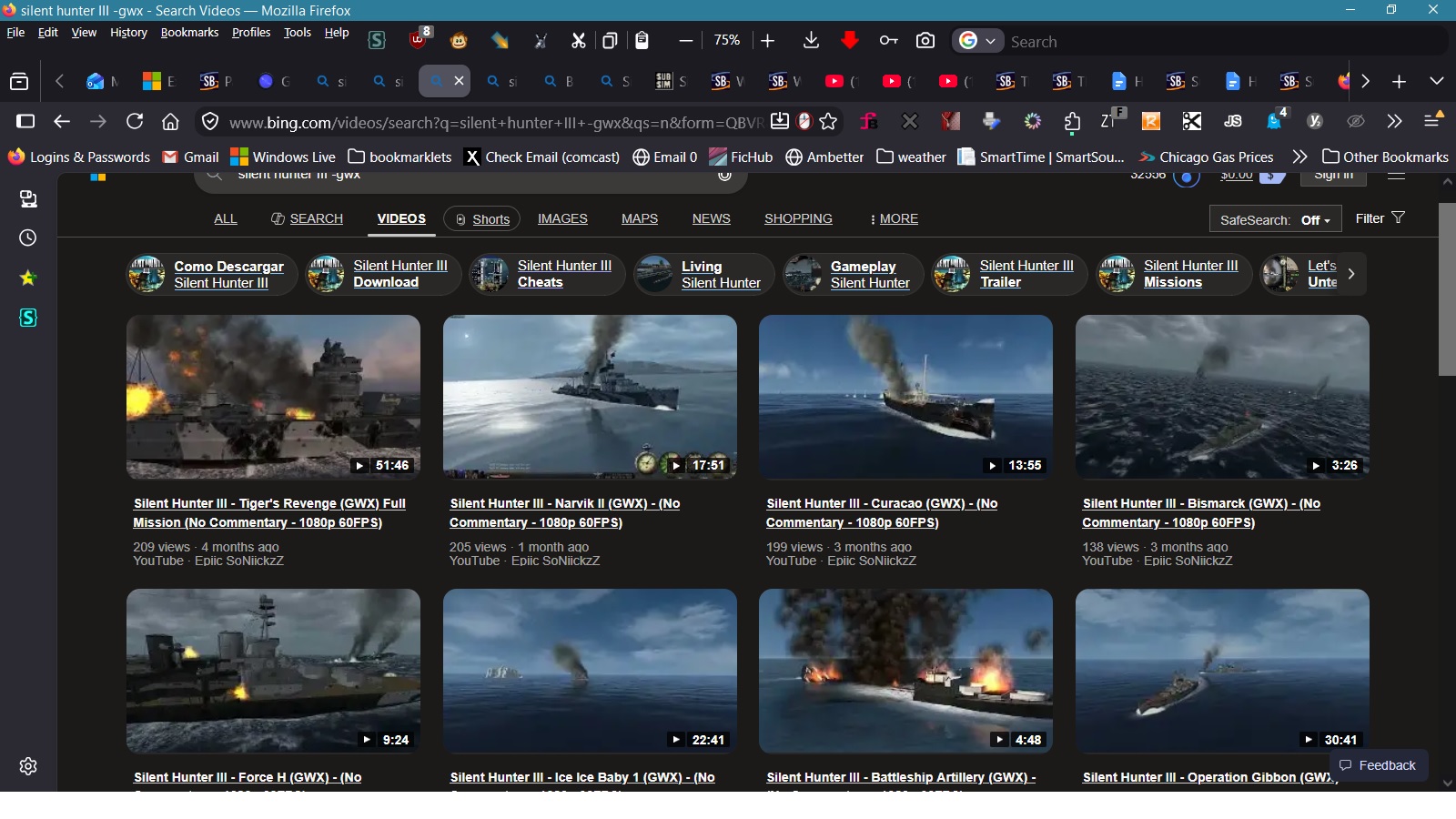Viewport: 1456px width, 819px height.
Task: Click the cut scissors icon
Action: pyautogui.click(x=579, y=40)
